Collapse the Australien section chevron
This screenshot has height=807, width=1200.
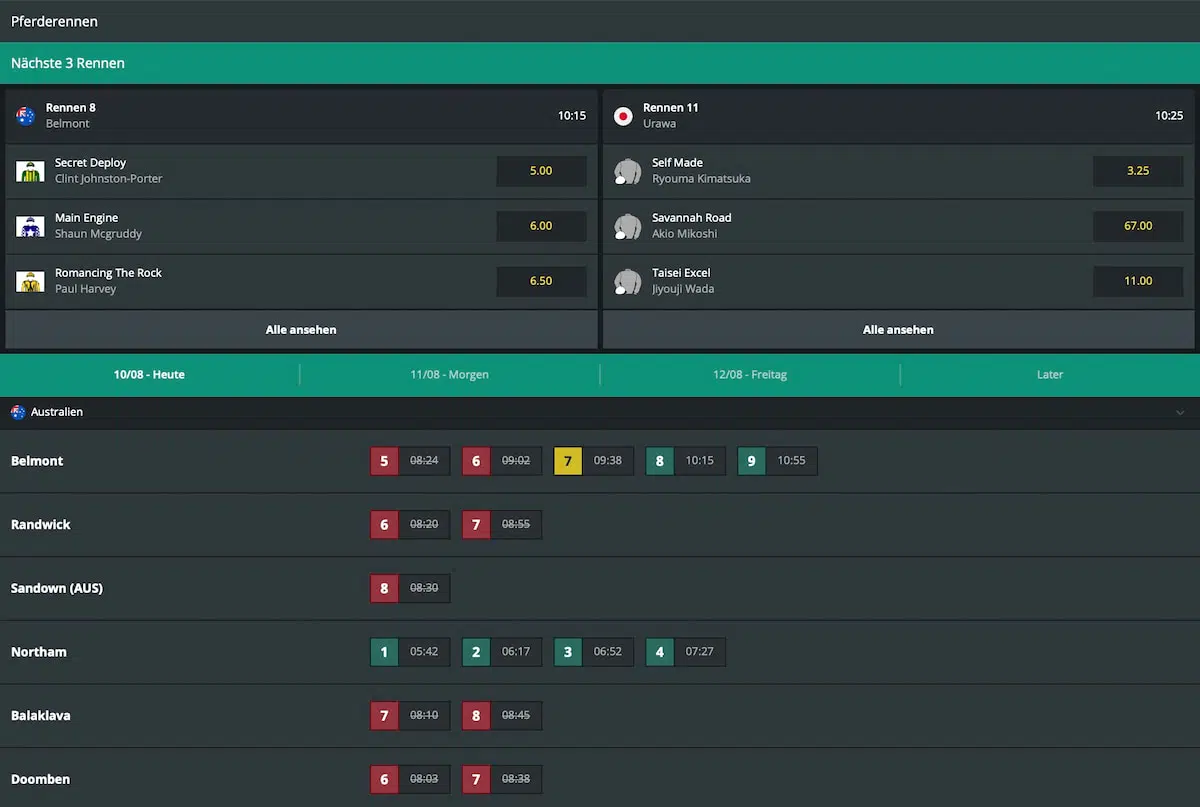[x=1180, y=412]
